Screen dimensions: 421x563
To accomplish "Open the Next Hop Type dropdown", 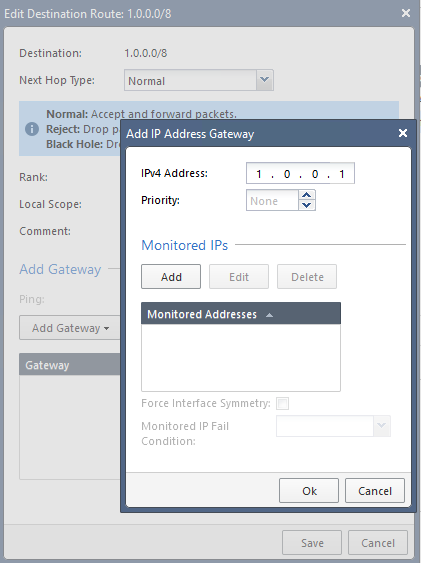I will coord(265,80).
